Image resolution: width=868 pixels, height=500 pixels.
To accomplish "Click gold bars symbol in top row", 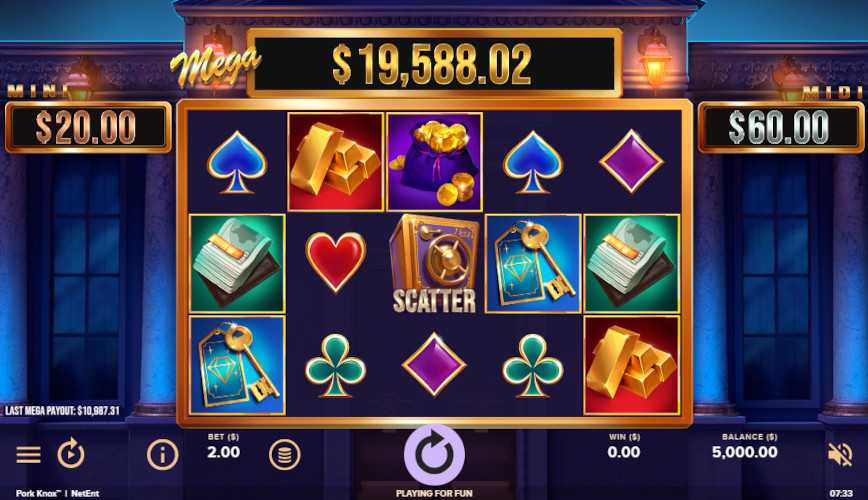I will click(x=335, y=162).
